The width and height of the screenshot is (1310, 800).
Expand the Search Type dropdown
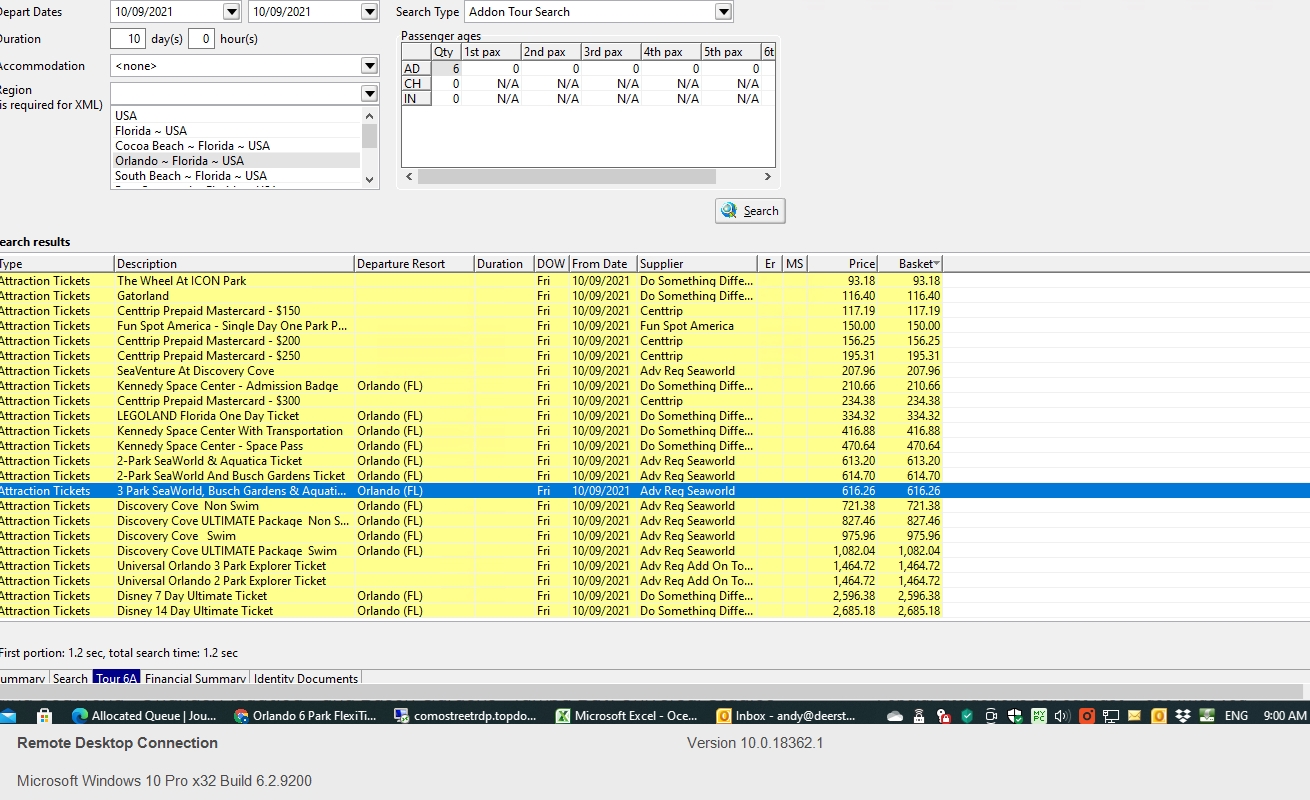[724, 12]
